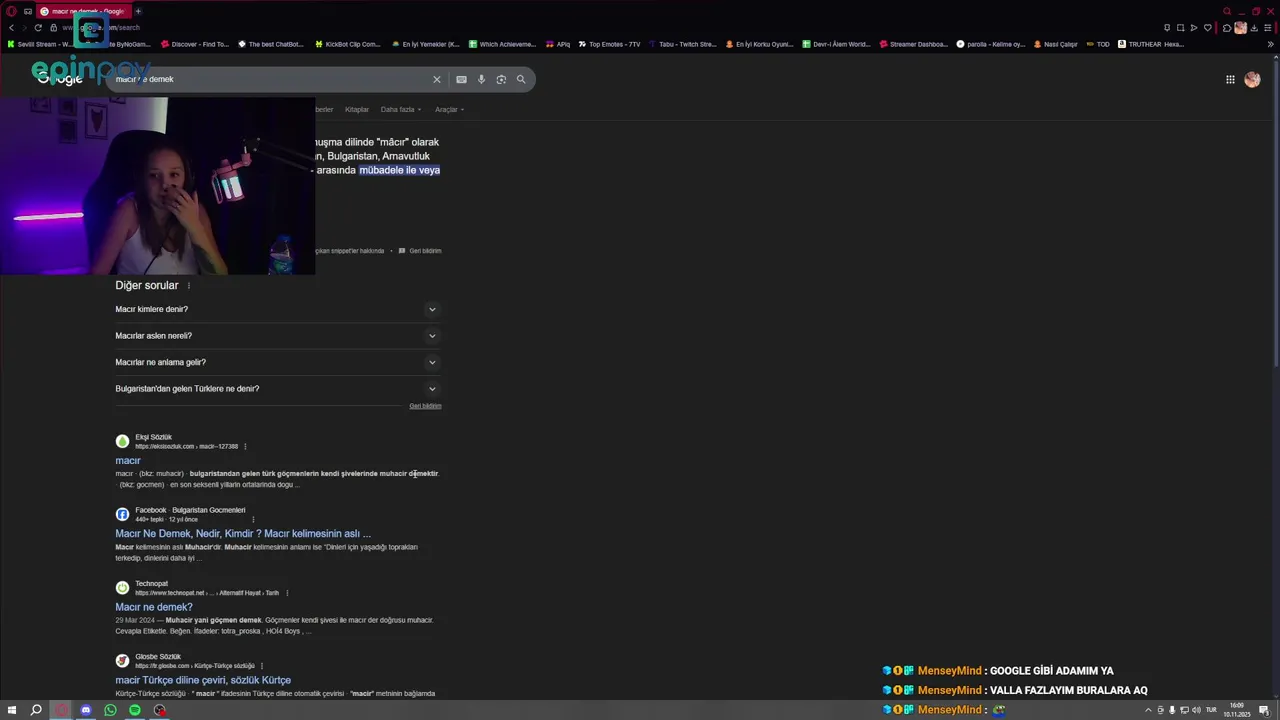Screen dimensions: 1280x720
Task: Click 'Geri bildirim' beside snippet info
Action: [x=421, y=251]
